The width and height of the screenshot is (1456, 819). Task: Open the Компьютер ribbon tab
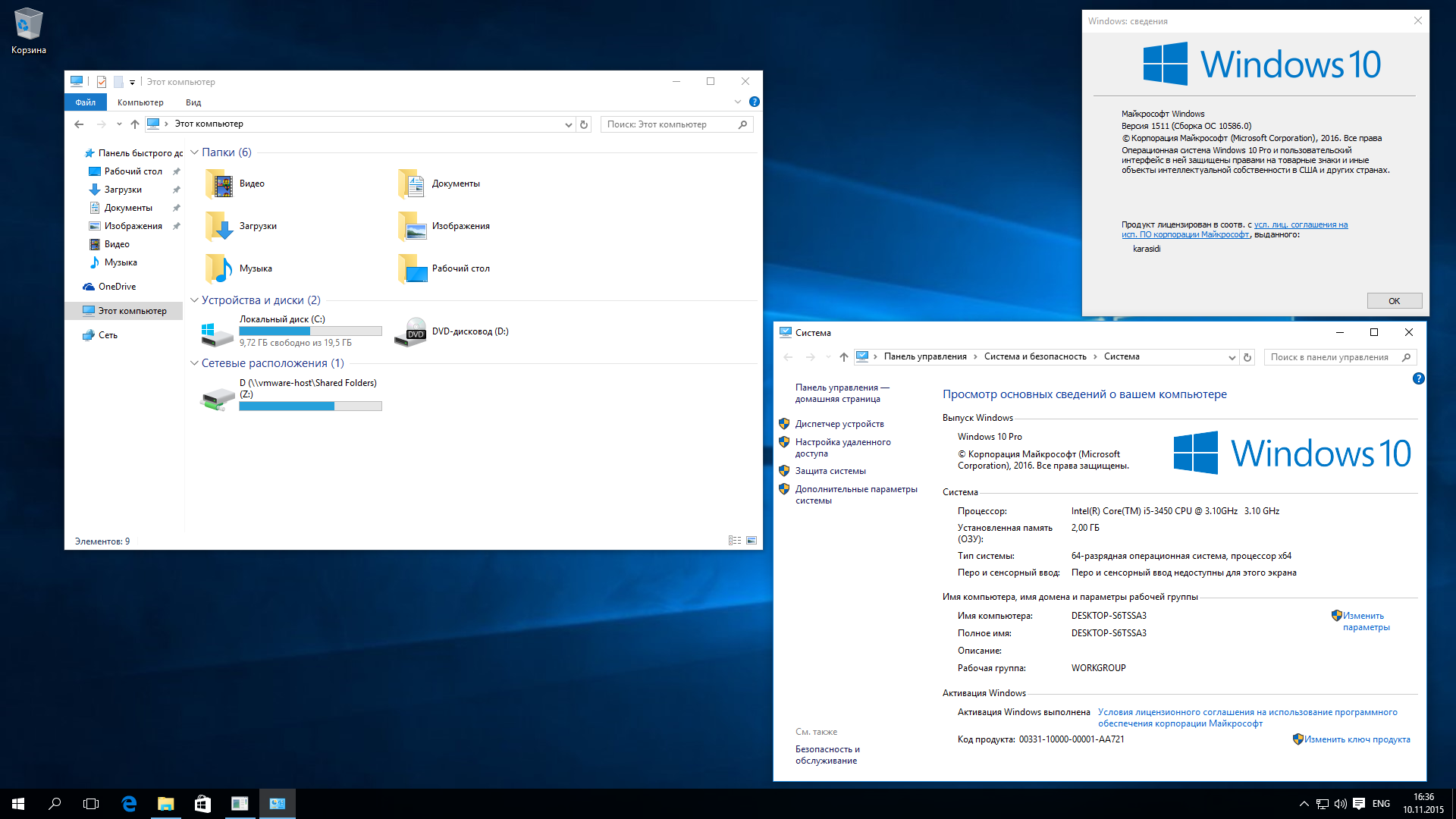click(140, 102)
